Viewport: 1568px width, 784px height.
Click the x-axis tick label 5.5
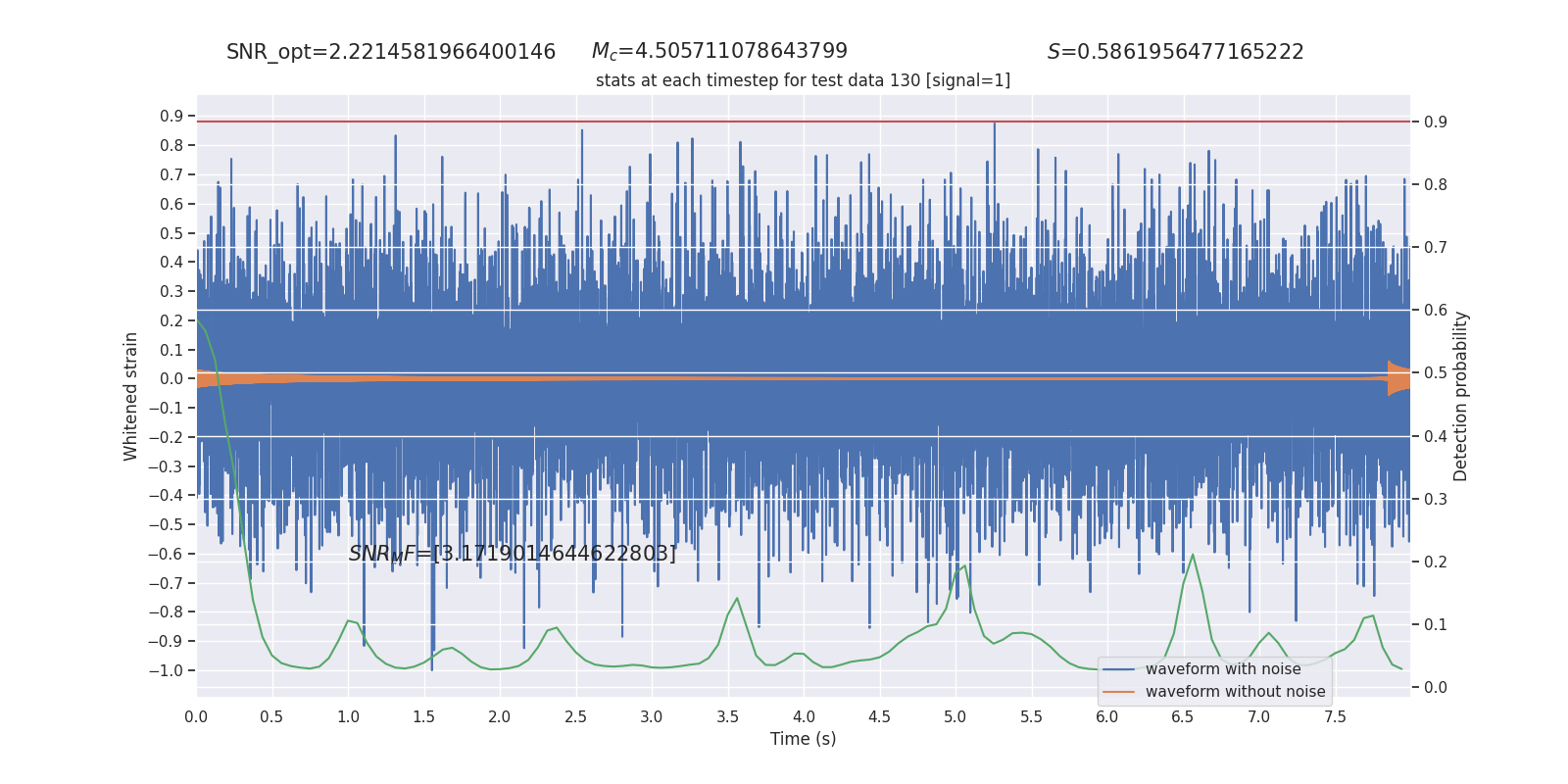click(1032, 717)
